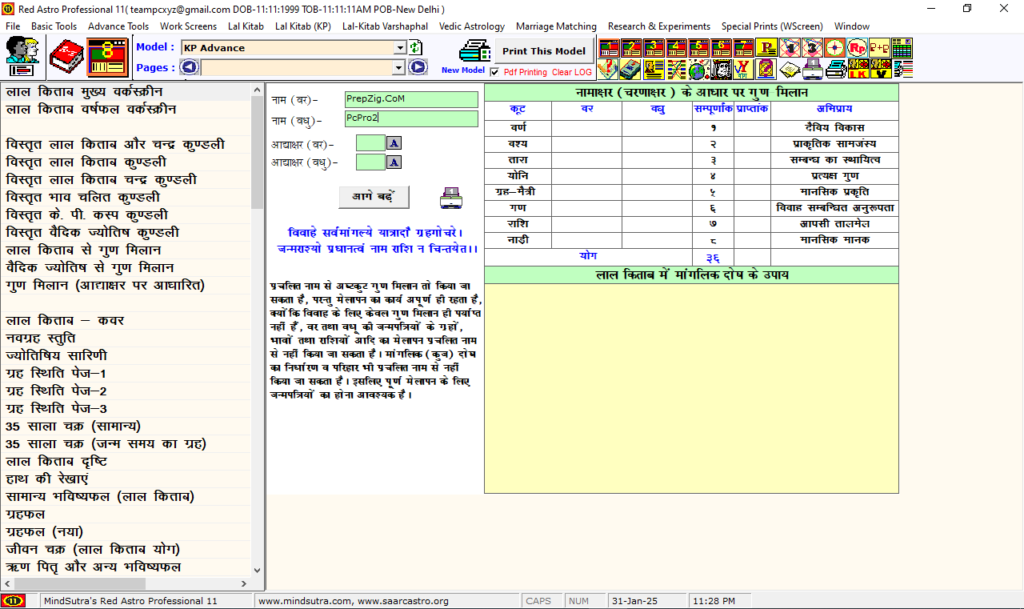This screenshot has height=609, width=1024.
Task: Click the yellow P icon
Action: click(x=767, y=48)
